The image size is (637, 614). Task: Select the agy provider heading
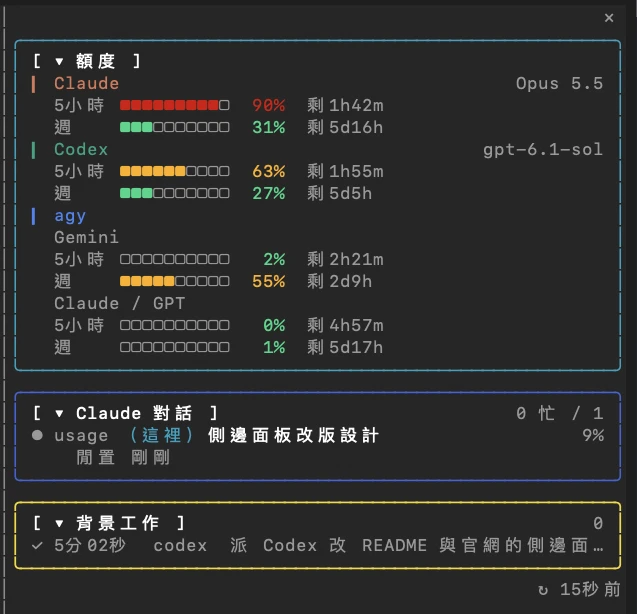70,216
